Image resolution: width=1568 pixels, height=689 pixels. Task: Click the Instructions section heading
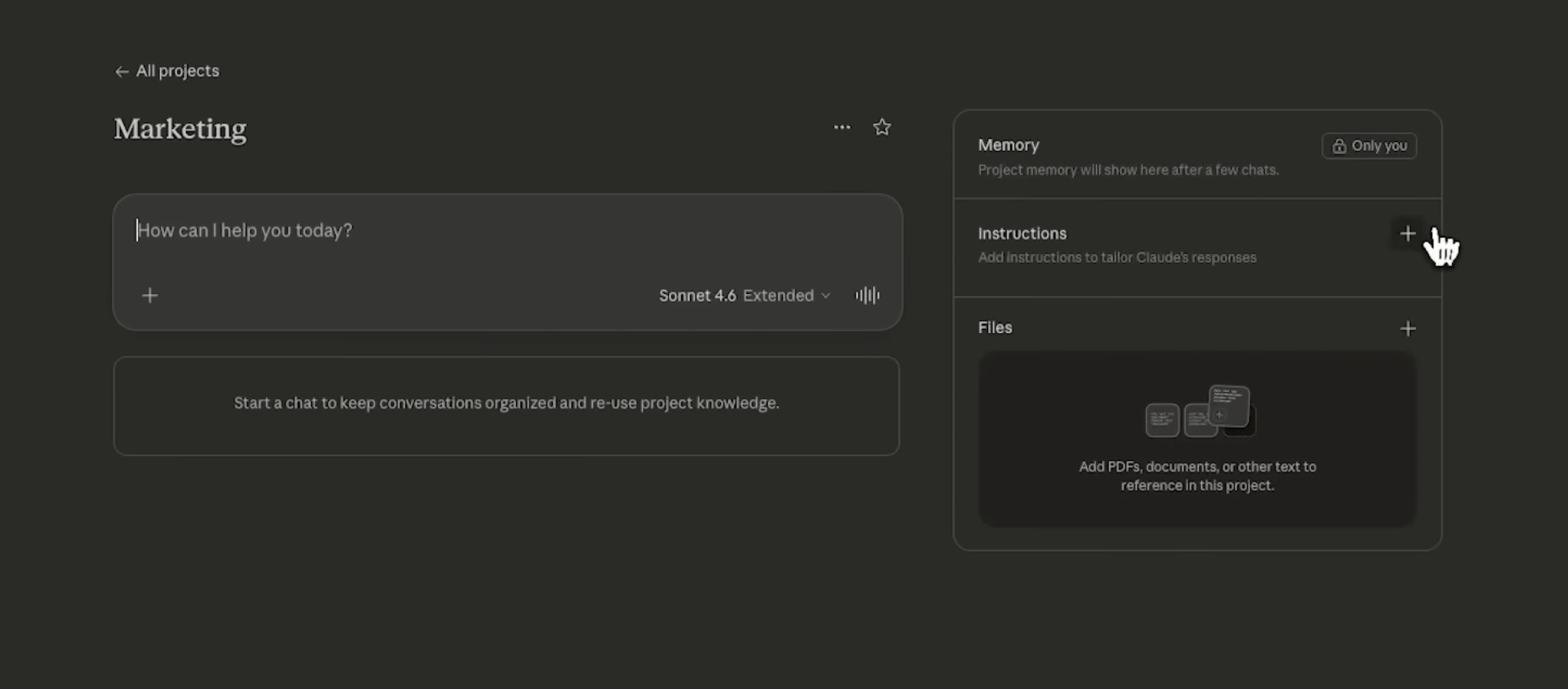click(1022, 234)
